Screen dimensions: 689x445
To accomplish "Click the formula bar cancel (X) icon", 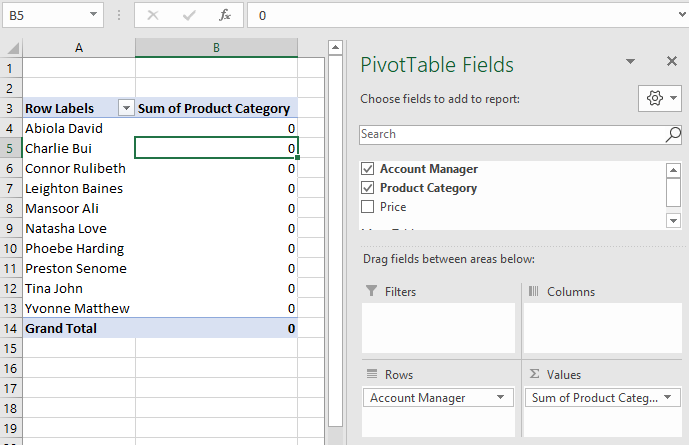I will pos(153,15).
